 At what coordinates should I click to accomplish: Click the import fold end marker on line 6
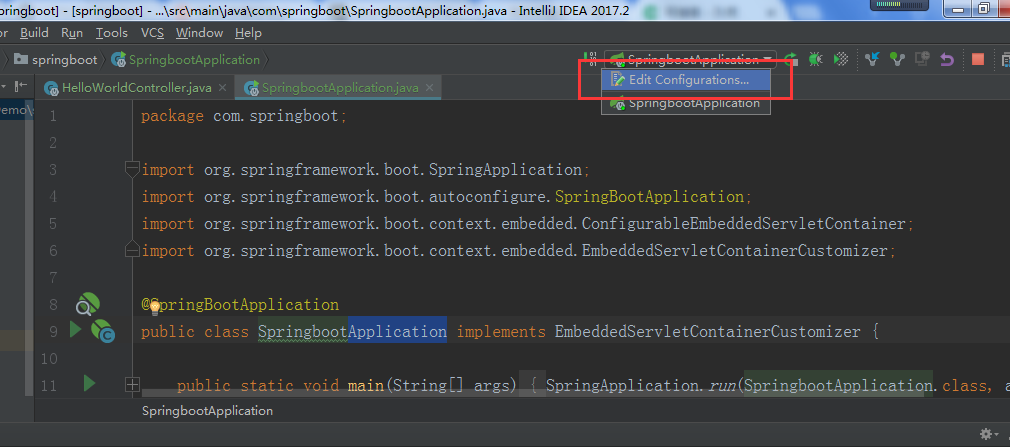(x=132, y=249)
